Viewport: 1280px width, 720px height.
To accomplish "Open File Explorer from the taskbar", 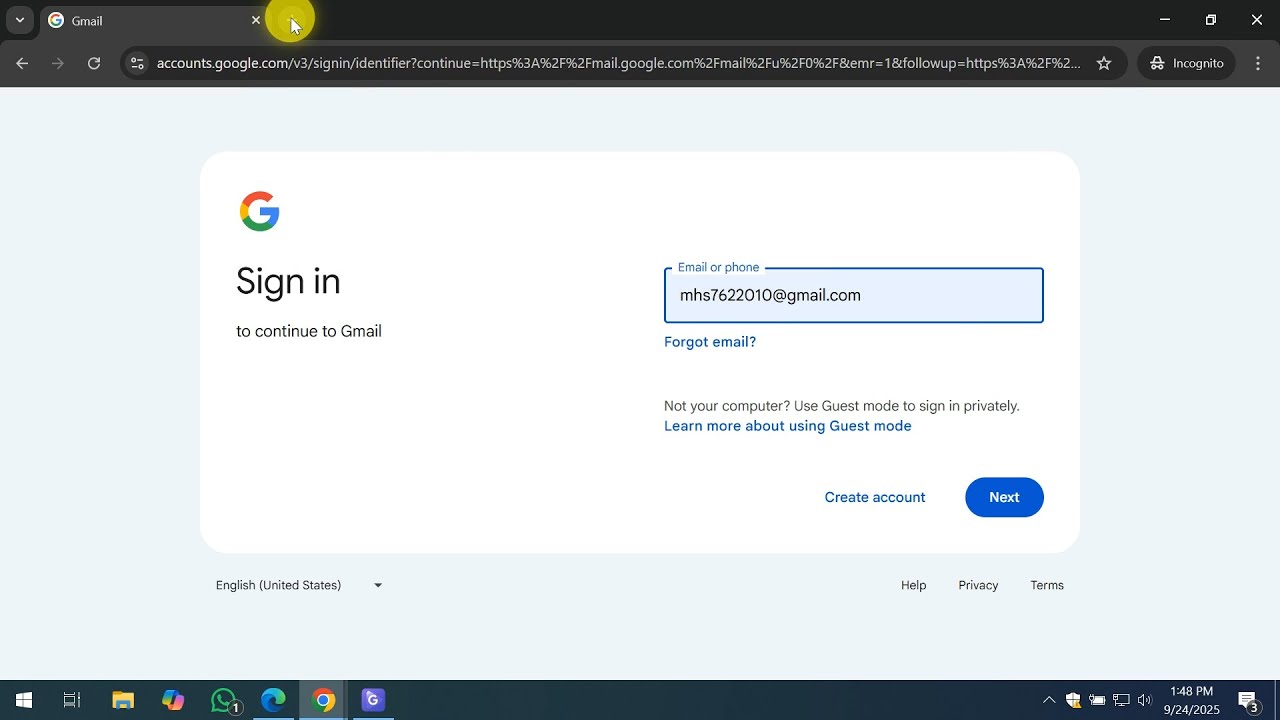I will click(123, 700).
